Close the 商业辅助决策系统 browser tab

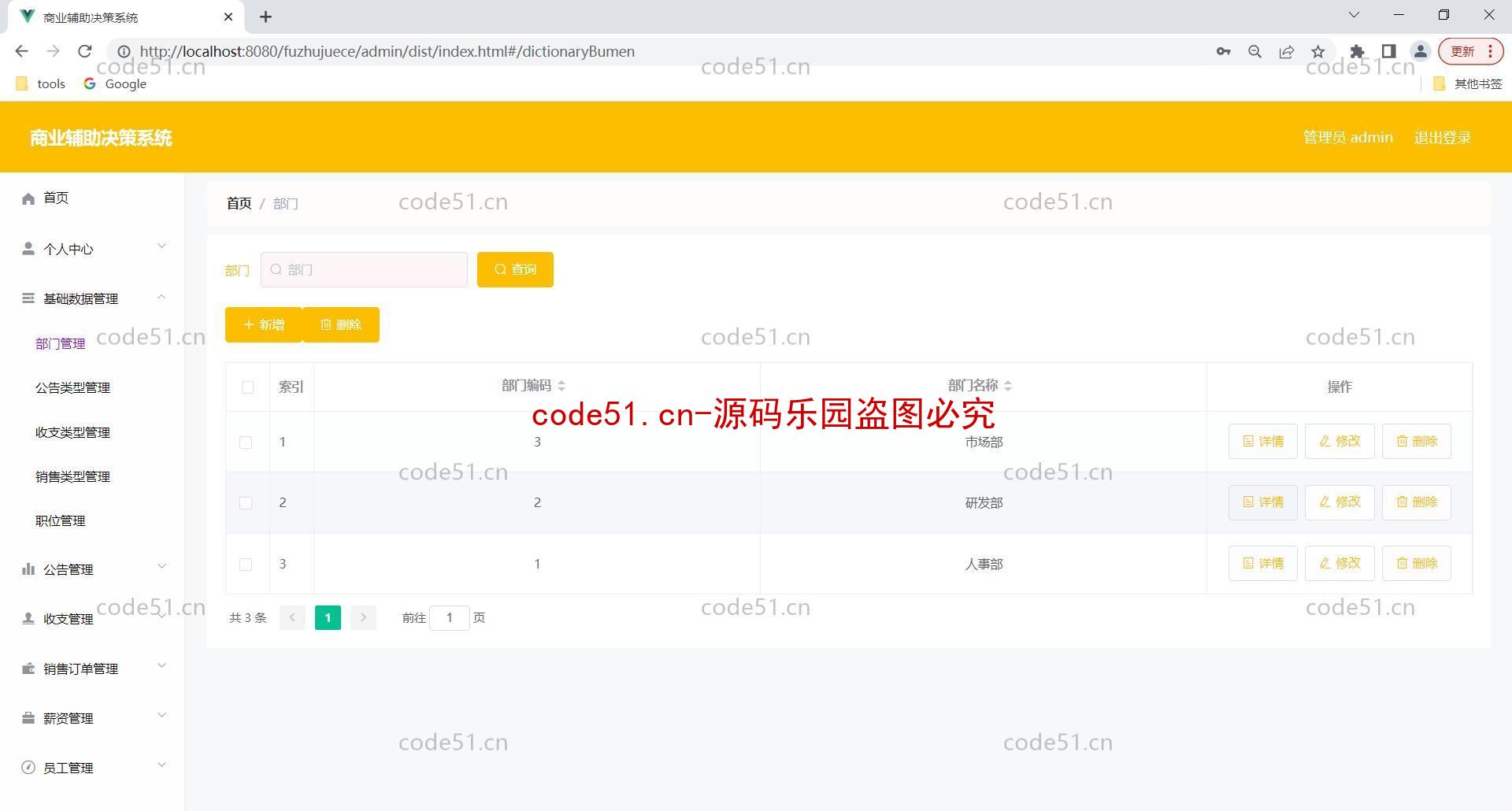(x=228, y=17)
